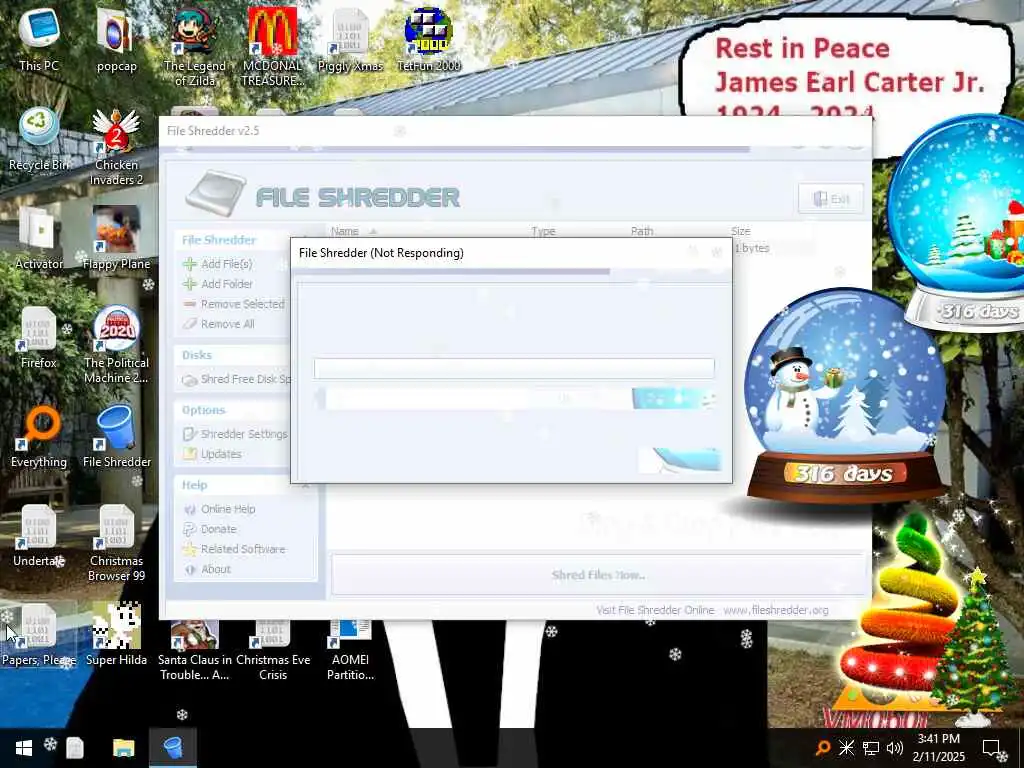Open the Windows Start menu
The image size is (1024, 768).
click(24, 748)
